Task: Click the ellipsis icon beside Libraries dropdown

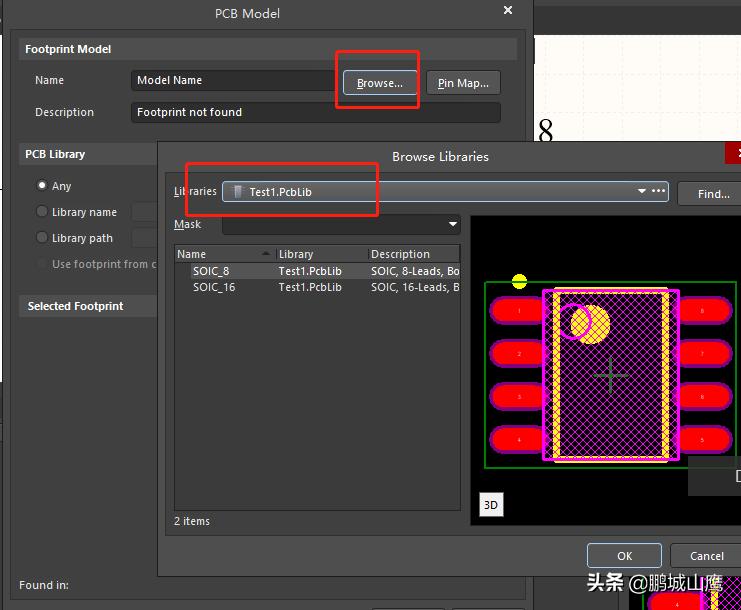Action: click(x=658, y=191)
